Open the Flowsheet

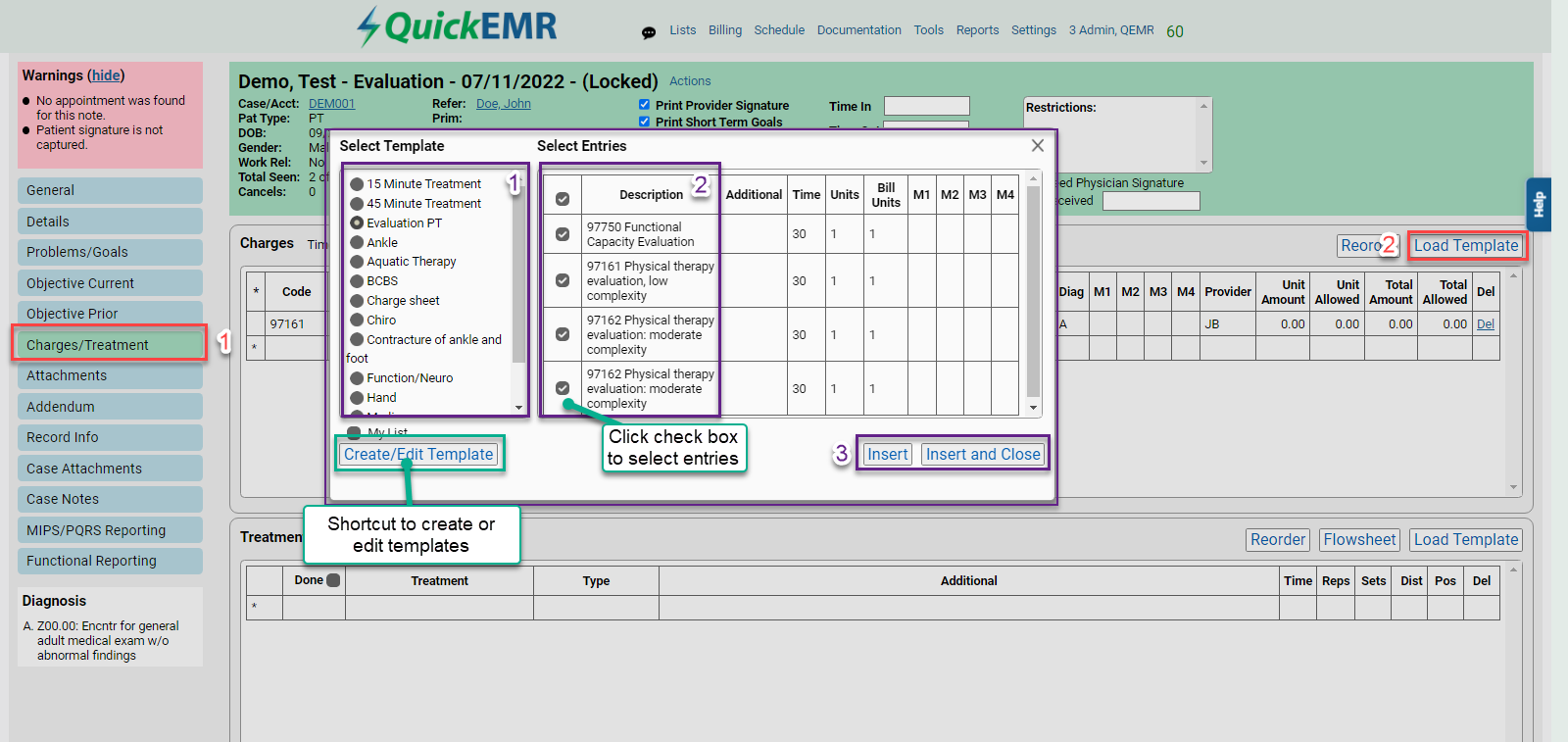1359,540
